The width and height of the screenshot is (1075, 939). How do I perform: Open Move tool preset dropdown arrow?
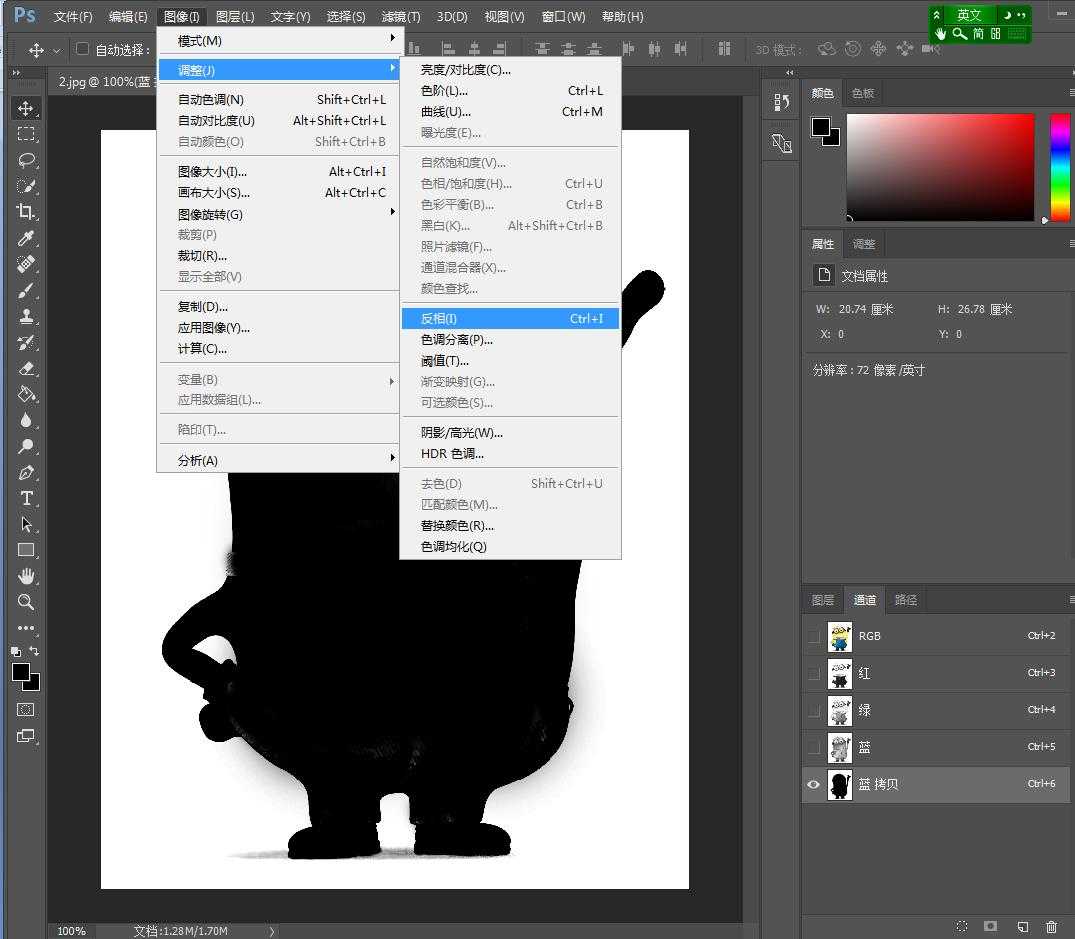tap(57, 51)
